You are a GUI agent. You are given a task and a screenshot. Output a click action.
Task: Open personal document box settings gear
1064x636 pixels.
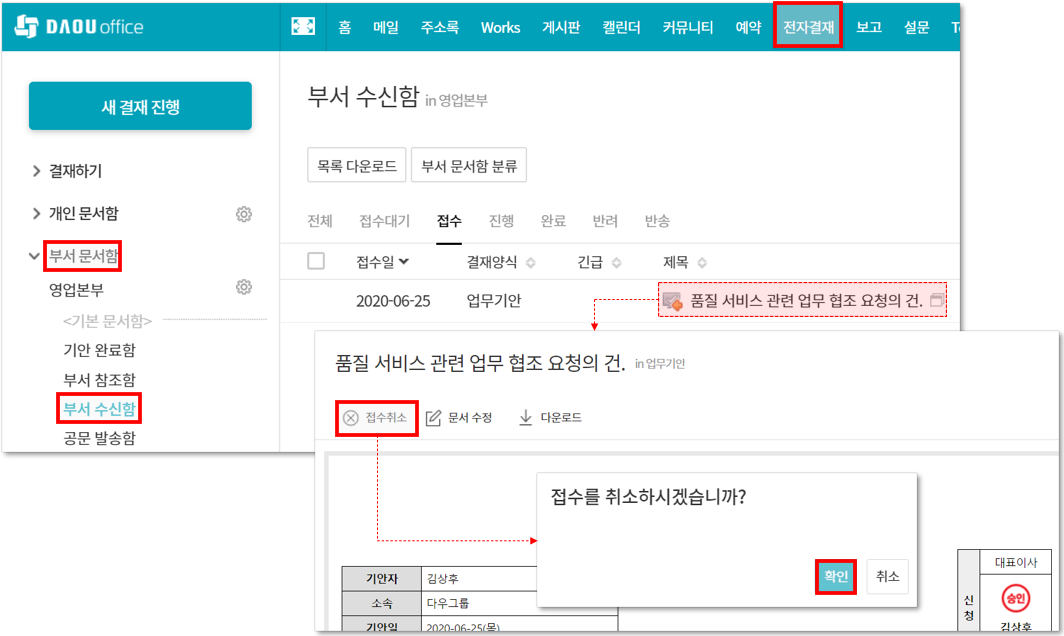click(x=243, y=214)
